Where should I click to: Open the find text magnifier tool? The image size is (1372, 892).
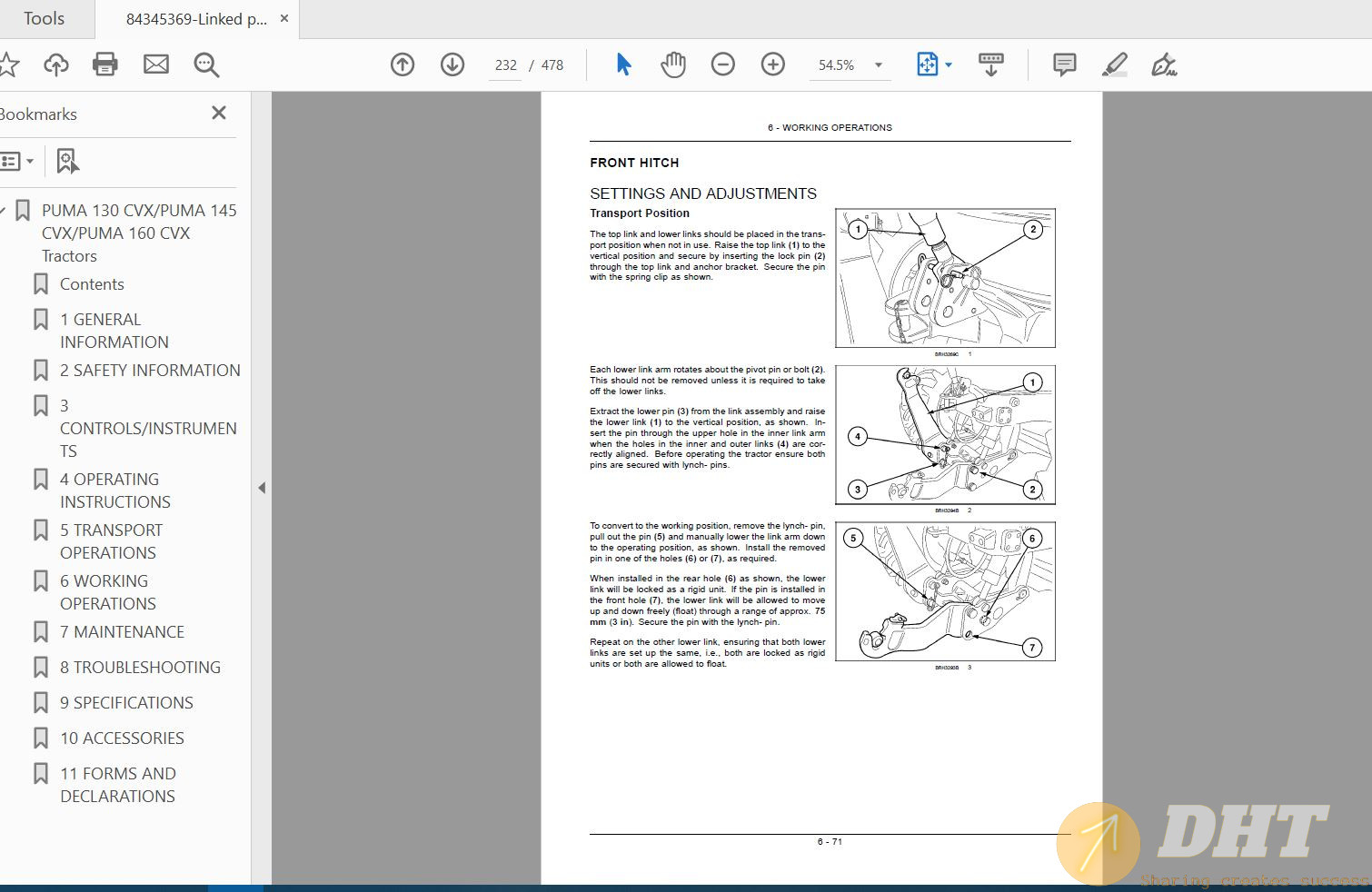point(206,64)
